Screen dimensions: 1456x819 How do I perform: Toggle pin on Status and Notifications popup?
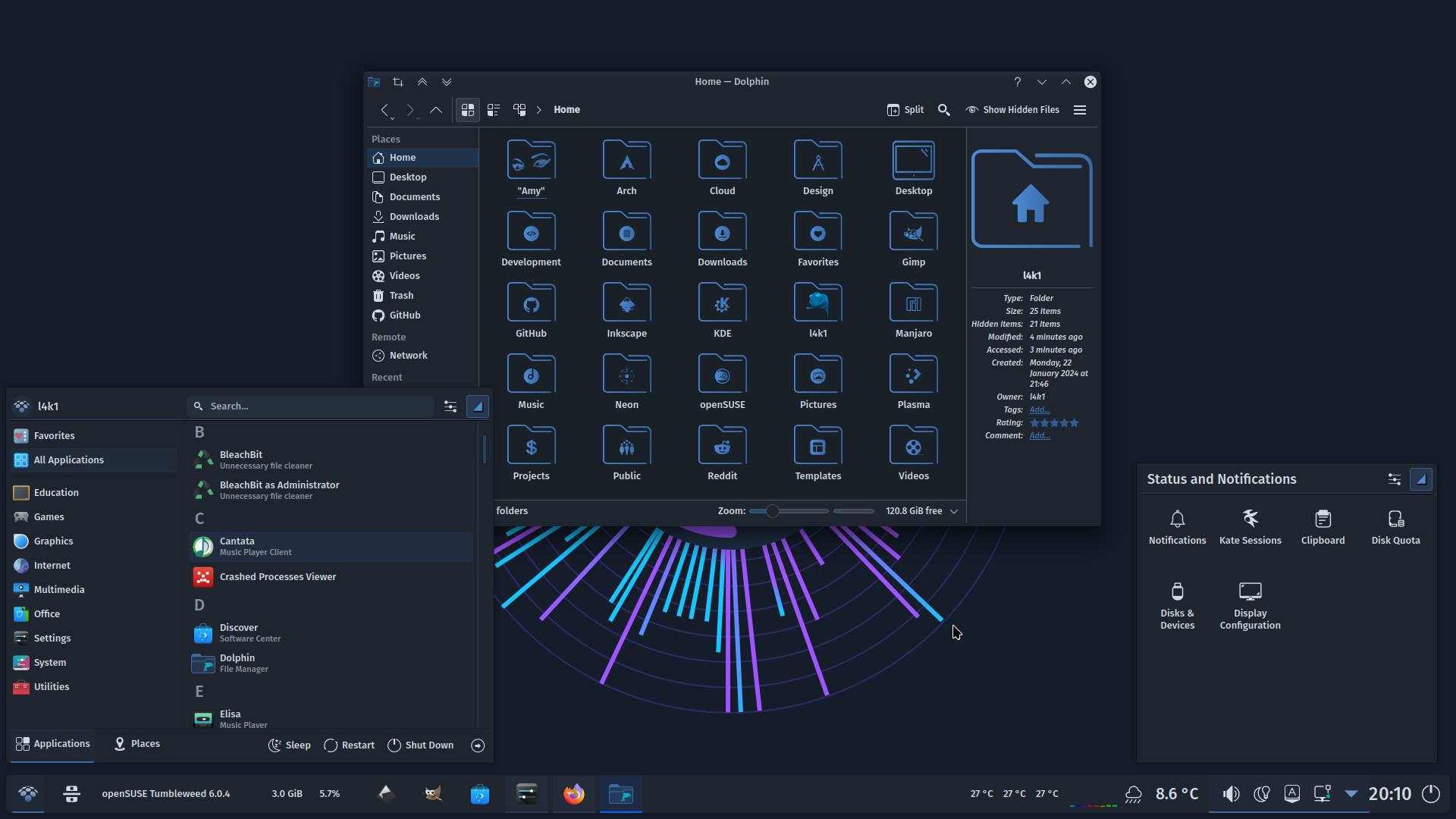coord(1421,479)
